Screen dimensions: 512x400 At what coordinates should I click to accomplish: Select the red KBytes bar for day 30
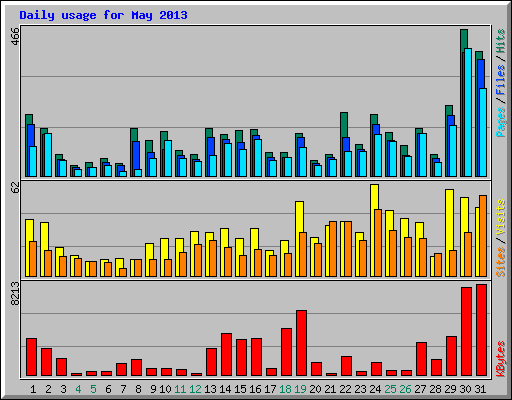click(466, 332)
